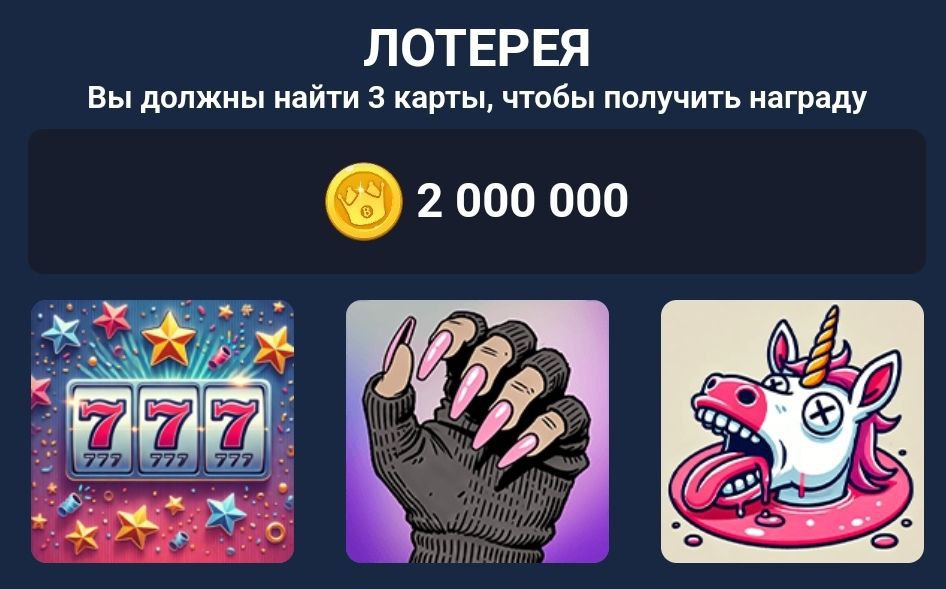Screen dimensions: 946x589
Task: Tap the 2 000 000 reward amount
Action: point(522,201)
